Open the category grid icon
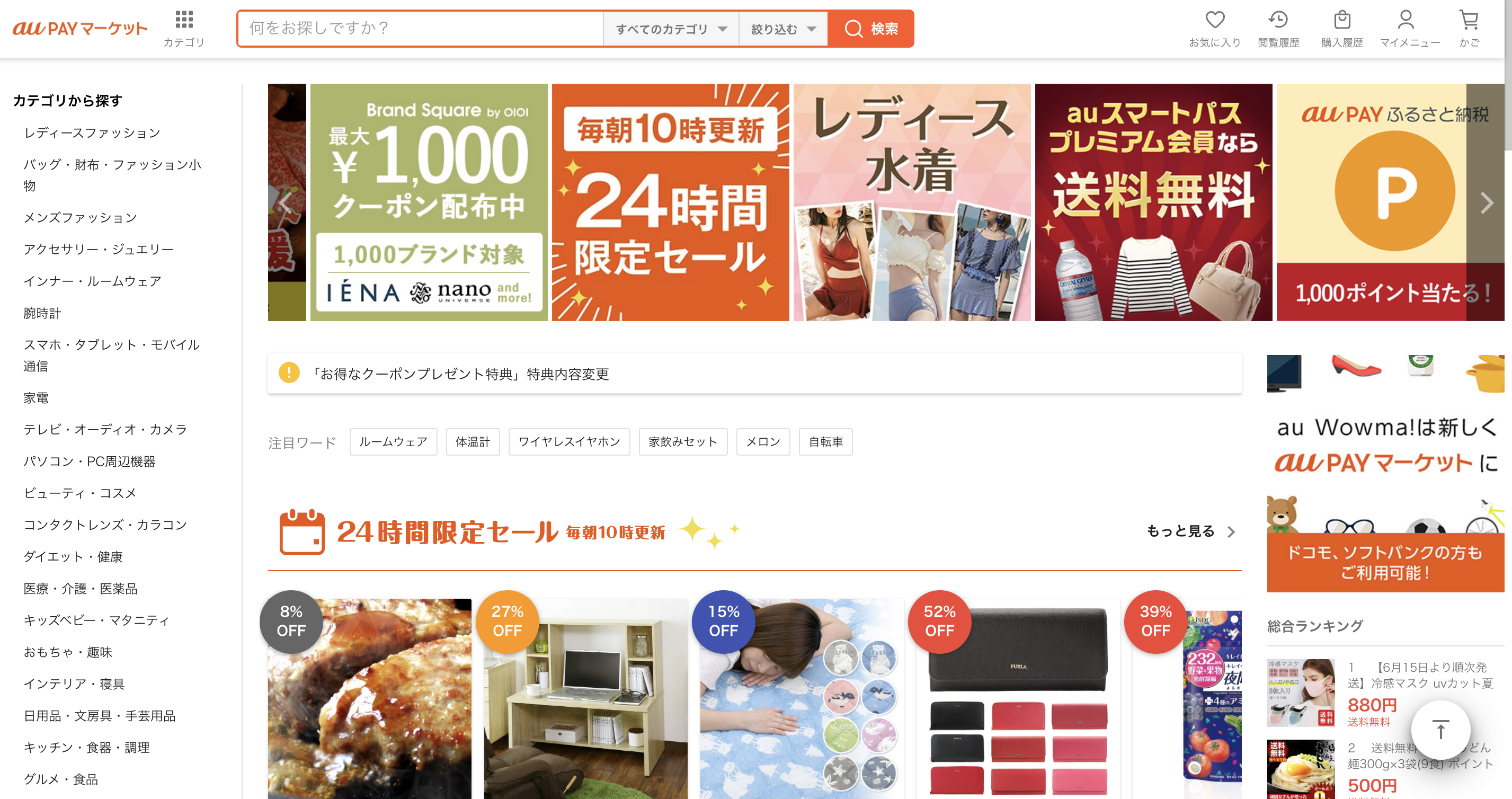Viewport: 1512px width, 799px height. 184,28
